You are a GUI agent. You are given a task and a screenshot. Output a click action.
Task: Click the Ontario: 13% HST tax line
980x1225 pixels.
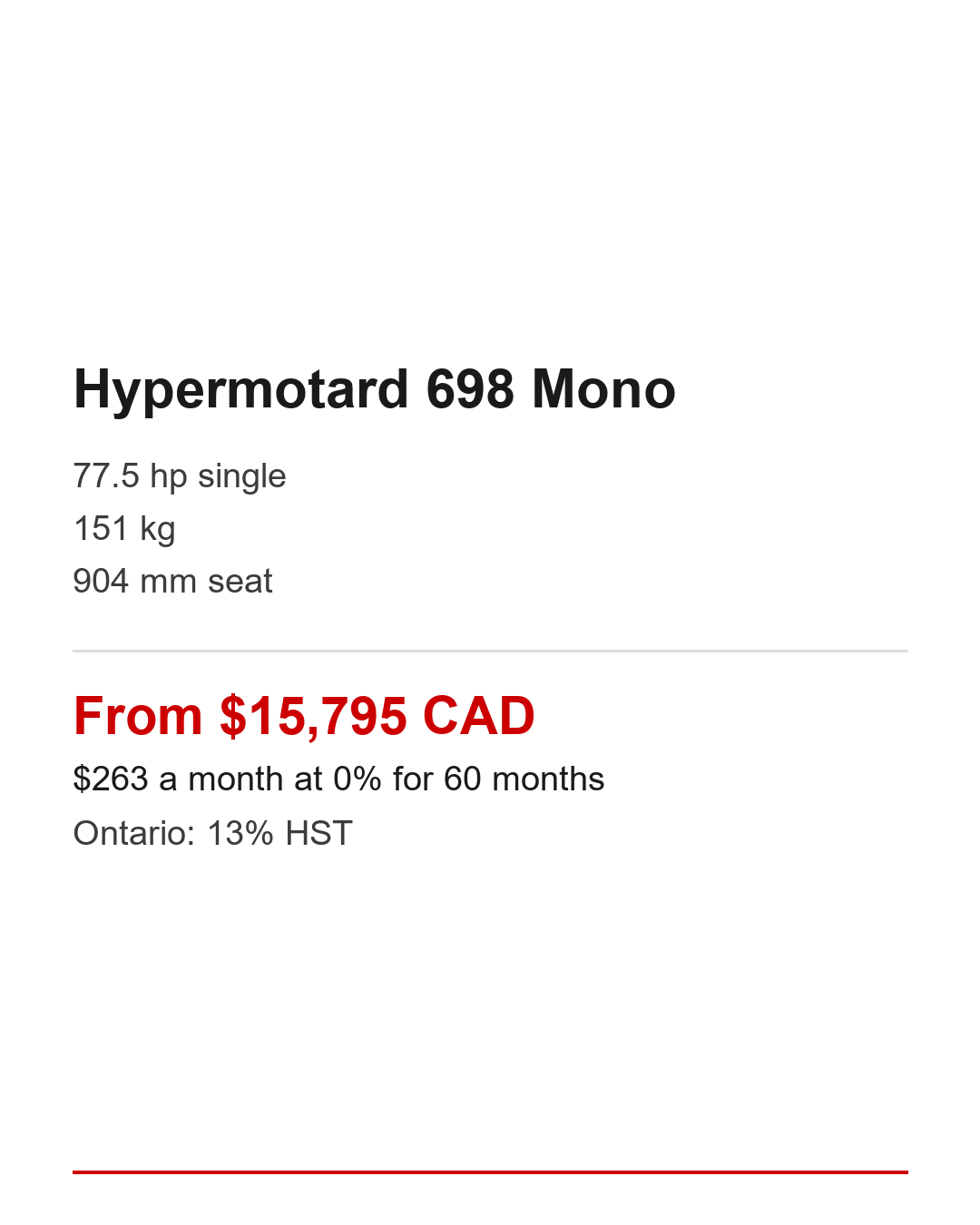212,834
